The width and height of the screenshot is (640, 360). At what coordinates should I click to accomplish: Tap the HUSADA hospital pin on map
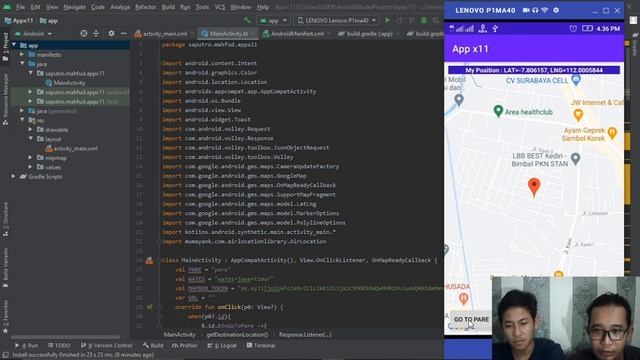pos(463,299)
